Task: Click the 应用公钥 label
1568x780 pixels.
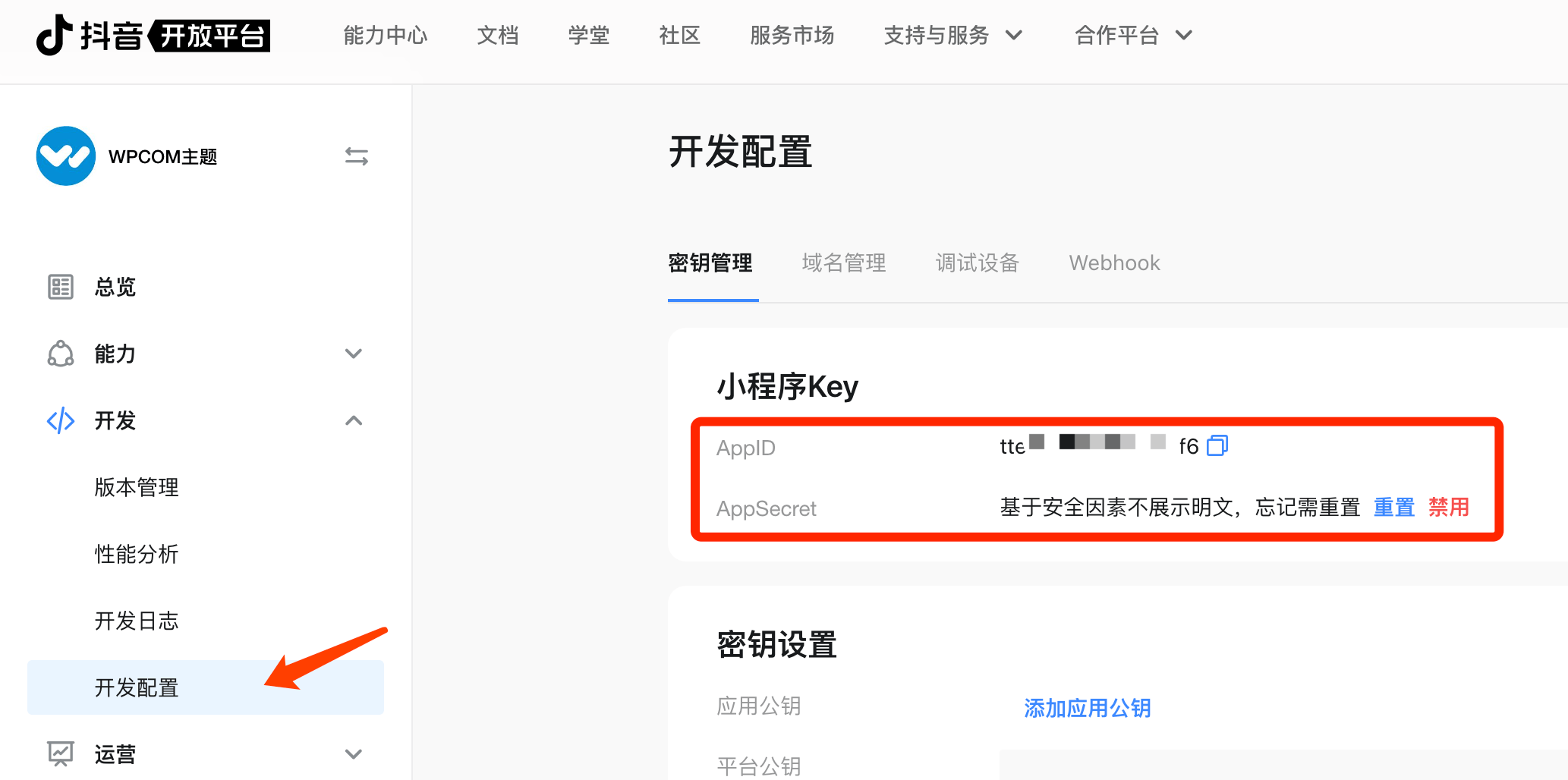Action: click(759, 706)
